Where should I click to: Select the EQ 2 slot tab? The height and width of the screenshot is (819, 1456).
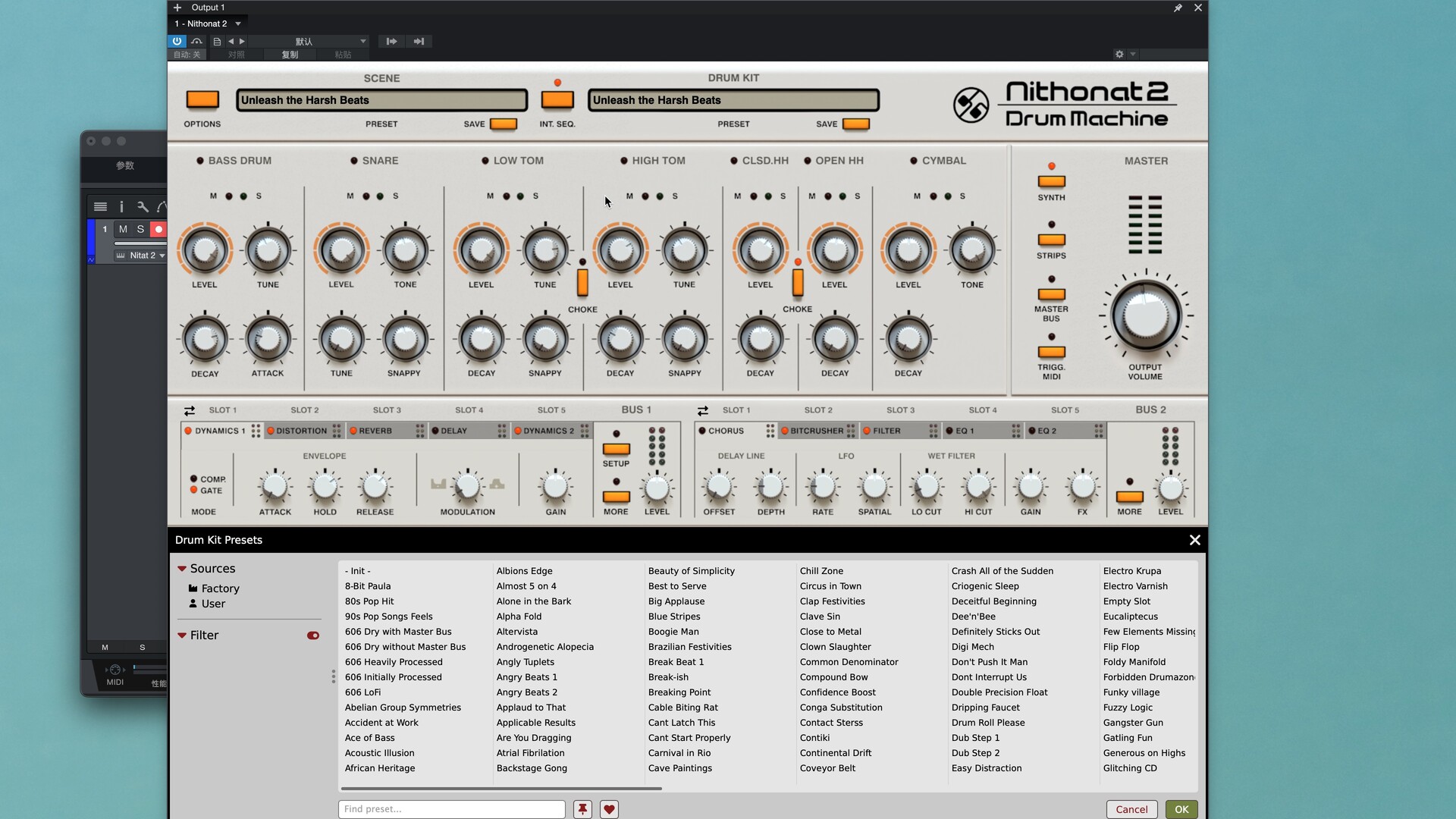pos(1065,431)
